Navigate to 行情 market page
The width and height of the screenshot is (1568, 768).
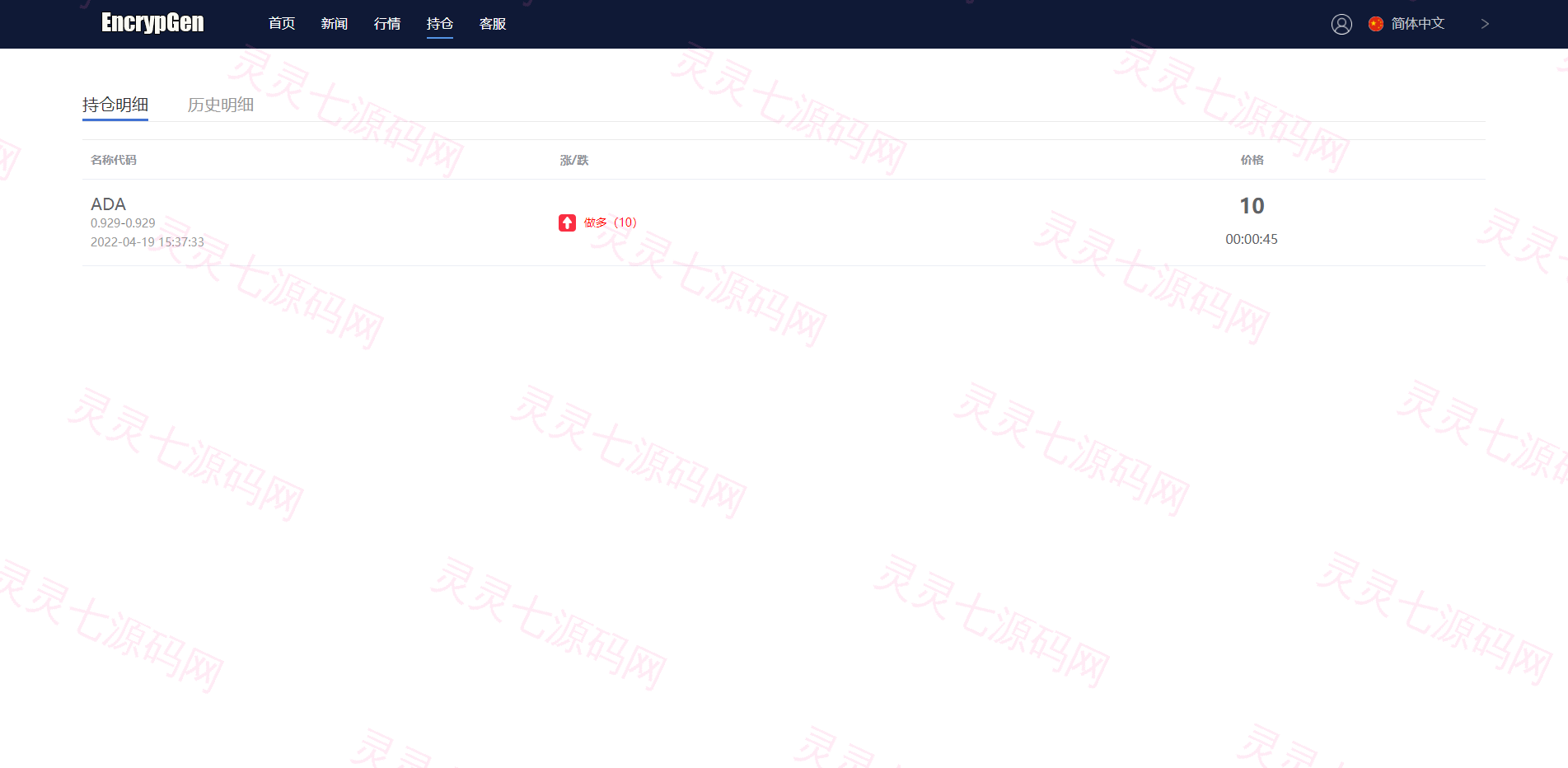pyautogui.click(x=387, y=24)
